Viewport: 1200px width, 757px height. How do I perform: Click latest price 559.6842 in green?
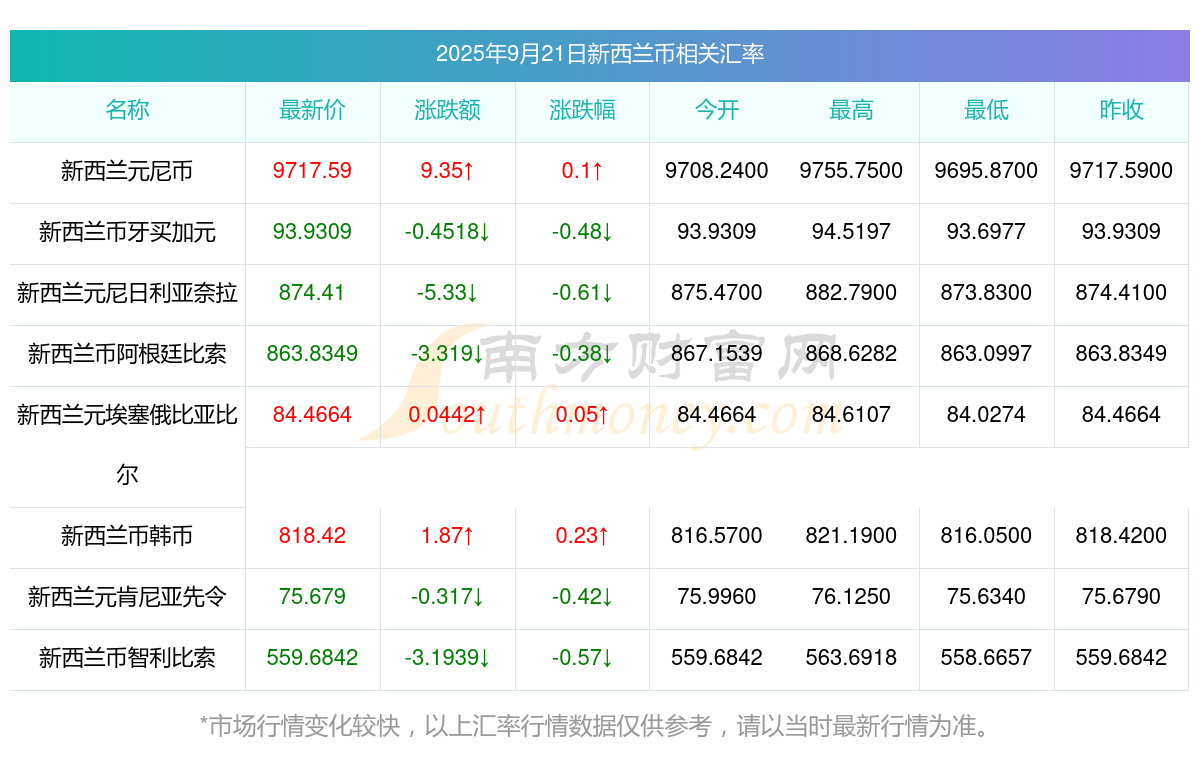pos(312,658)
